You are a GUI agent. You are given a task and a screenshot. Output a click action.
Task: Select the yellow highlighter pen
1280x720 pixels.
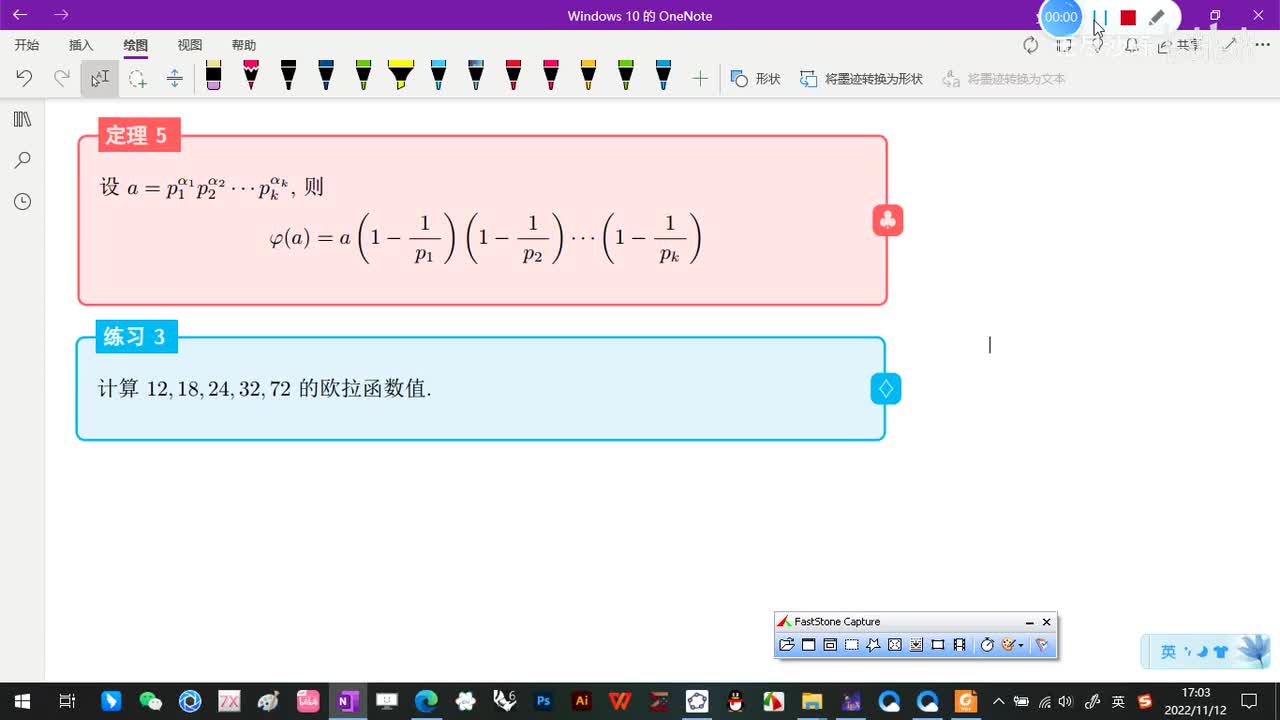[x=401, y=76]
